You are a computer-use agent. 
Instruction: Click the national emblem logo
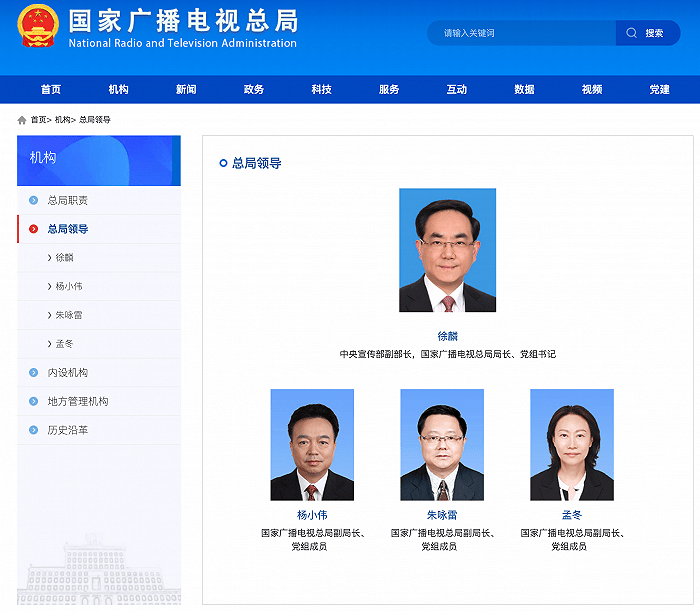click(38, 26)
